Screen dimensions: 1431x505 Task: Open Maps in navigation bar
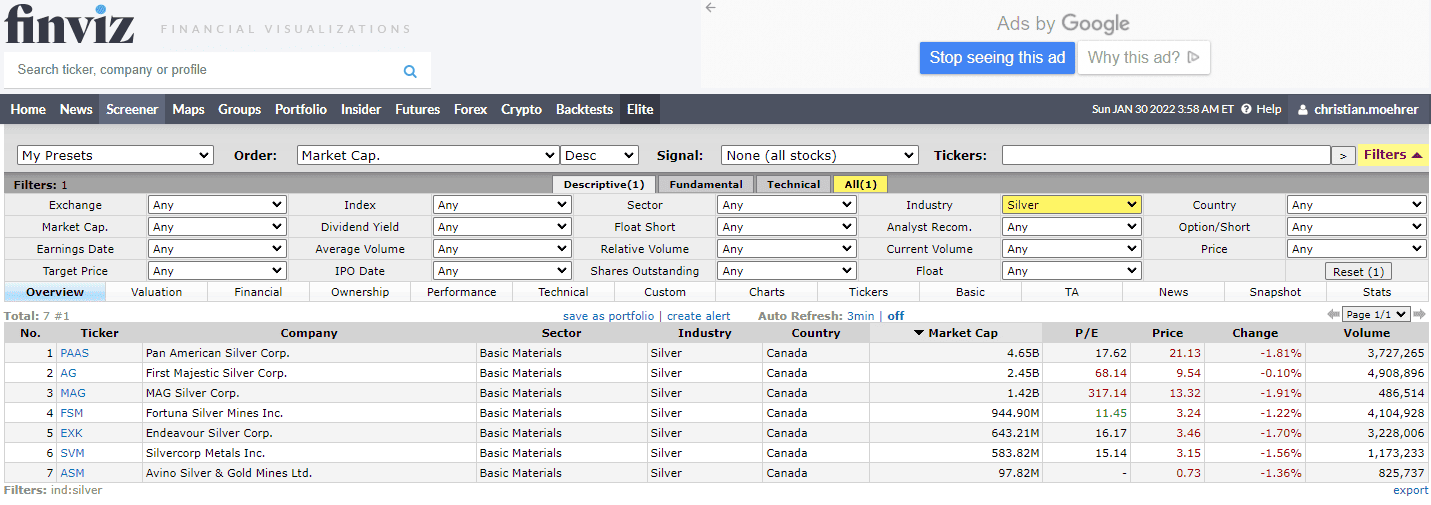(x=188, y=110)
